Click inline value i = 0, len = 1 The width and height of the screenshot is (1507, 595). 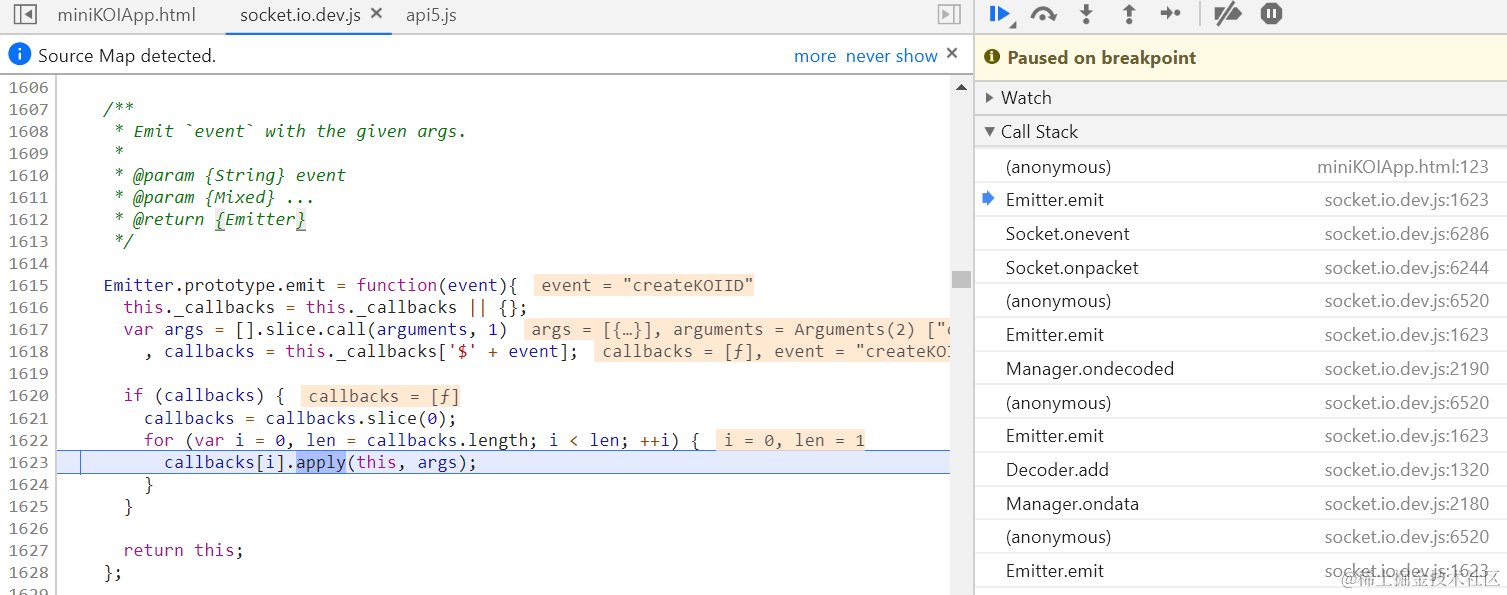[790, 440]
